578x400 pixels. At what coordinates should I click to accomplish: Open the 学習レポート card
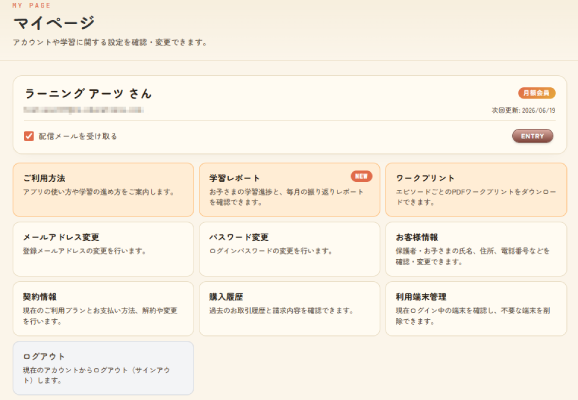[x=289, y=190]
